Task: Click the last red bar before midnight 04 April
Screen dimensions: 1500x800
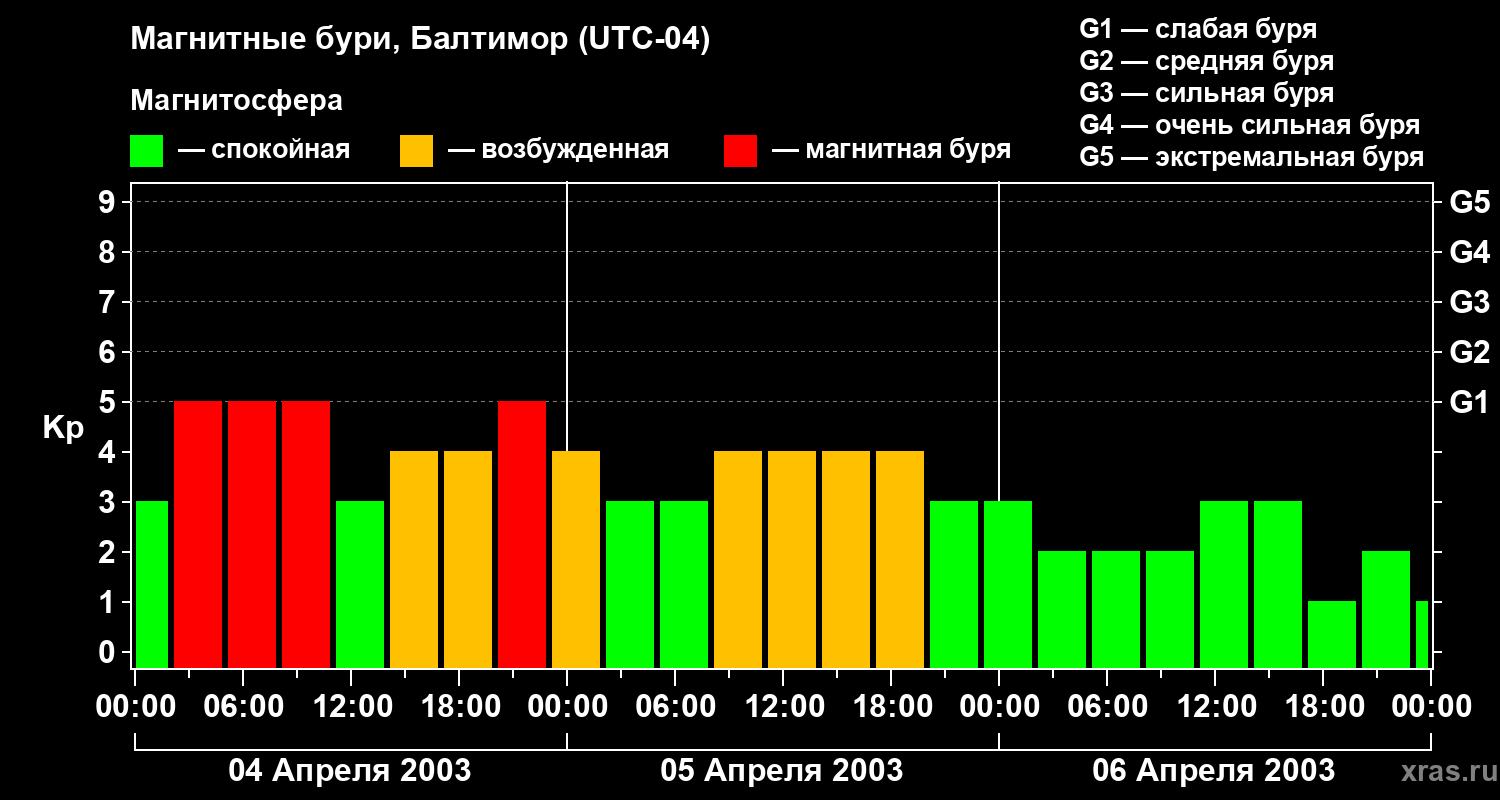Action: [x=522, y=534]
